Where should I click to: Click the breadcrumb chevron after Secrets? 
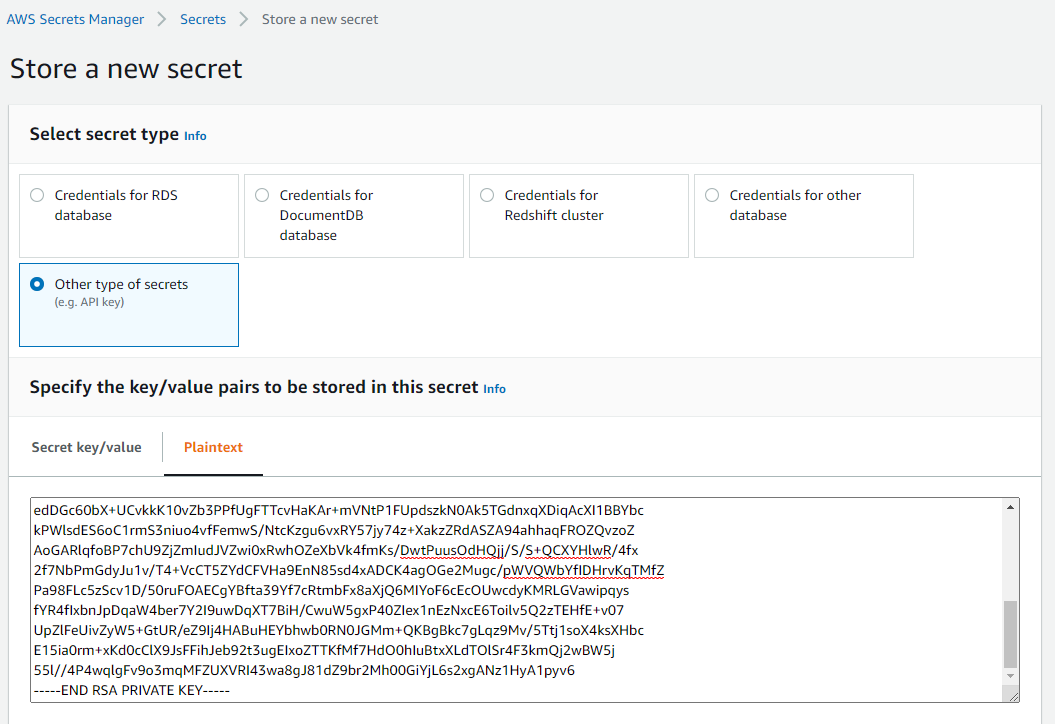point(244,20)
